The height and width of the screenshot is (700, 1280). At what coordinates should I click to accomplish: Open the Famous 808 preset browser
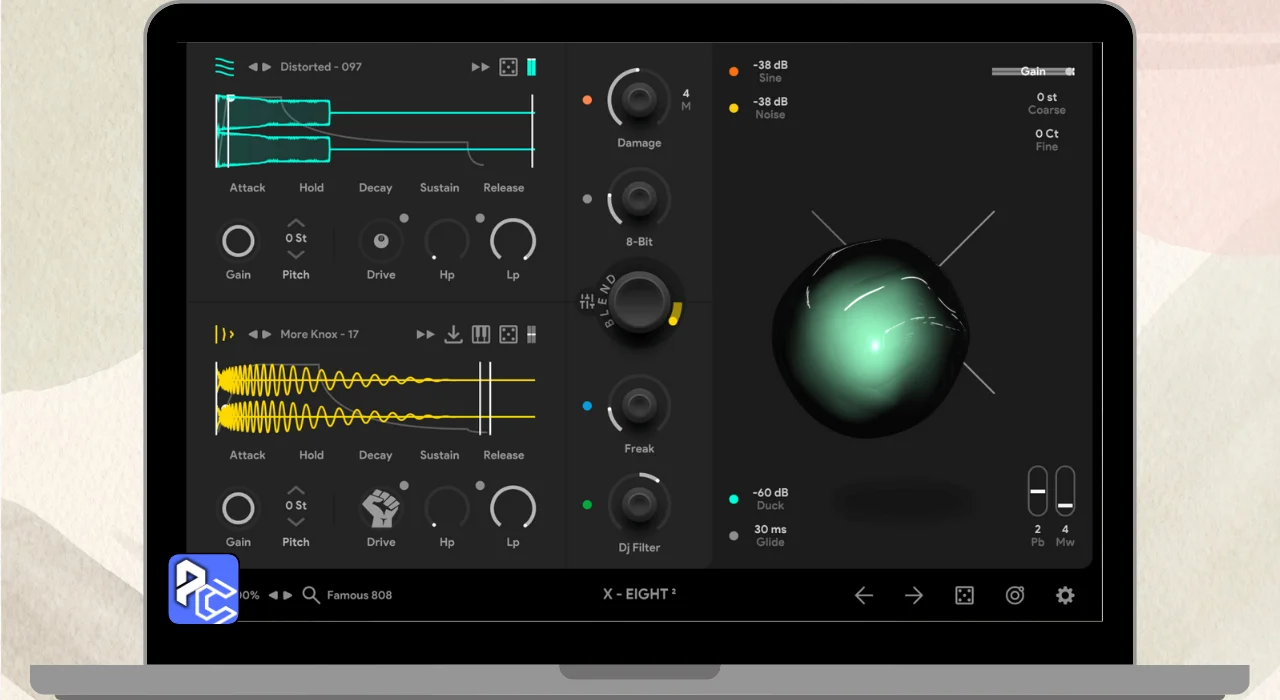[359, 595]
